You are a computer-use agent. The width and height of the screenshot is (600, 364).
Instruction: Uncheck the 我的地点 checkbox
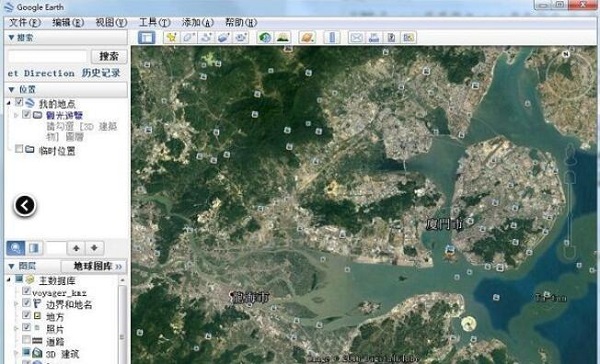click(19, 102)
